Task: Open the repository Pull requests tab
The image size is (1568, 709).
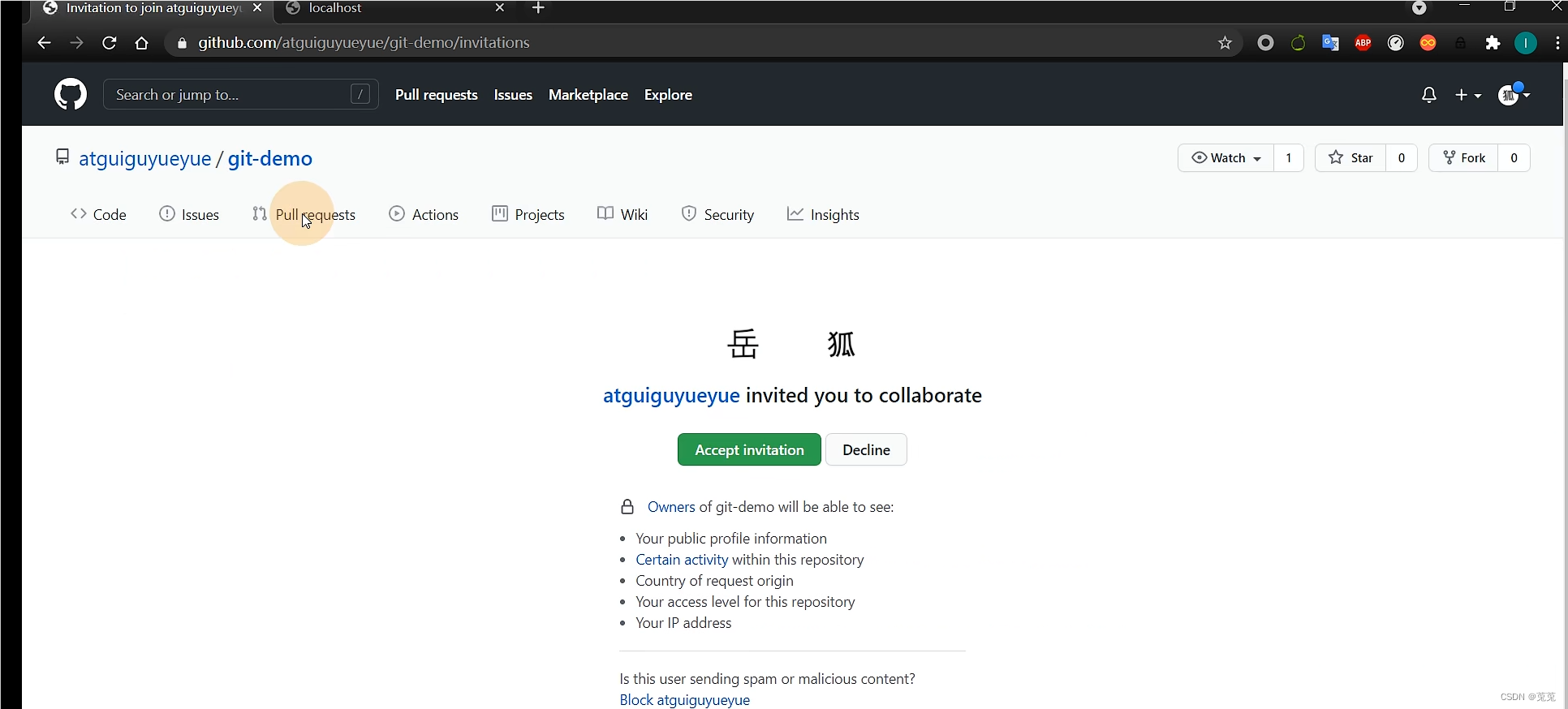Action: click(x=304, y=214)
